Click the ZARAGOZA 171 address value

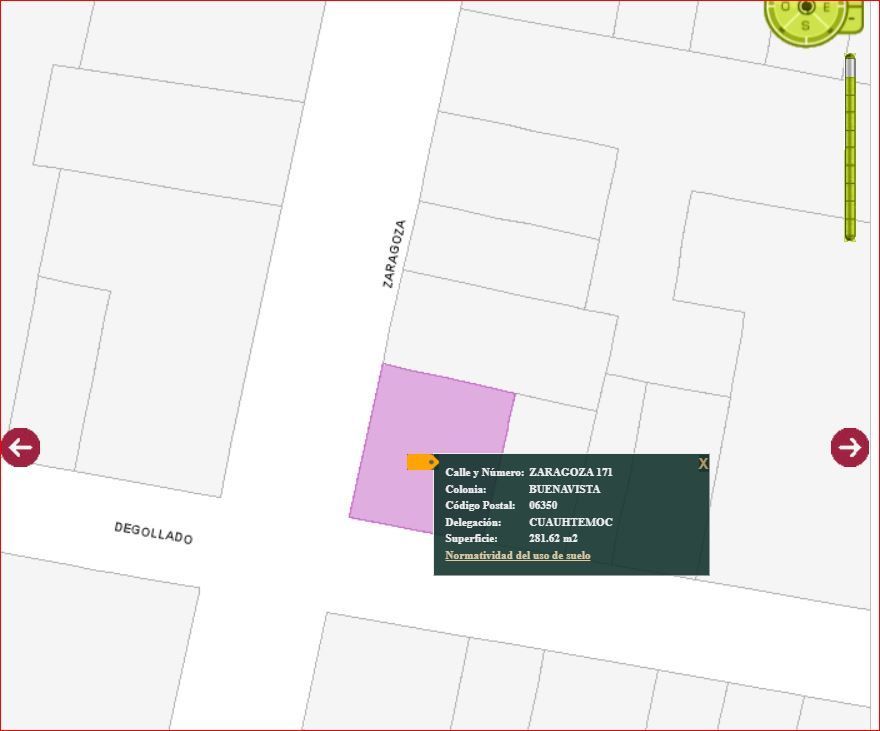pos(571,472)
